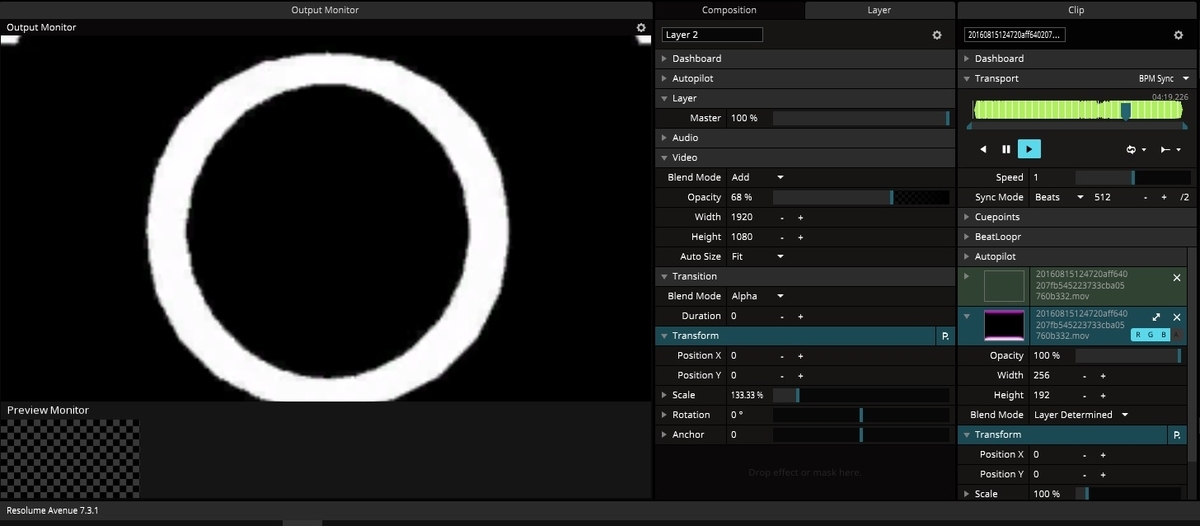Open Auto Size Fit dropdown
1200x526 pixels.
point(758,257)
